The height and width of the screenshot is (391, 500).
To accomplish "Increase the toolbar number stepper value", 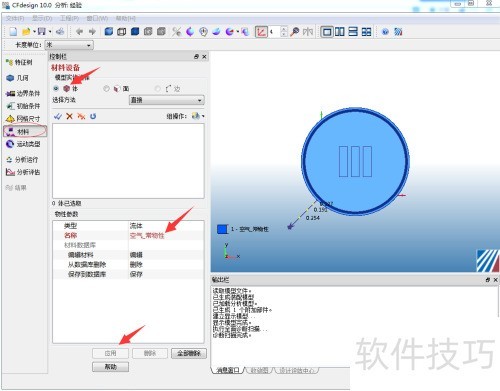I will pos(284,29).
